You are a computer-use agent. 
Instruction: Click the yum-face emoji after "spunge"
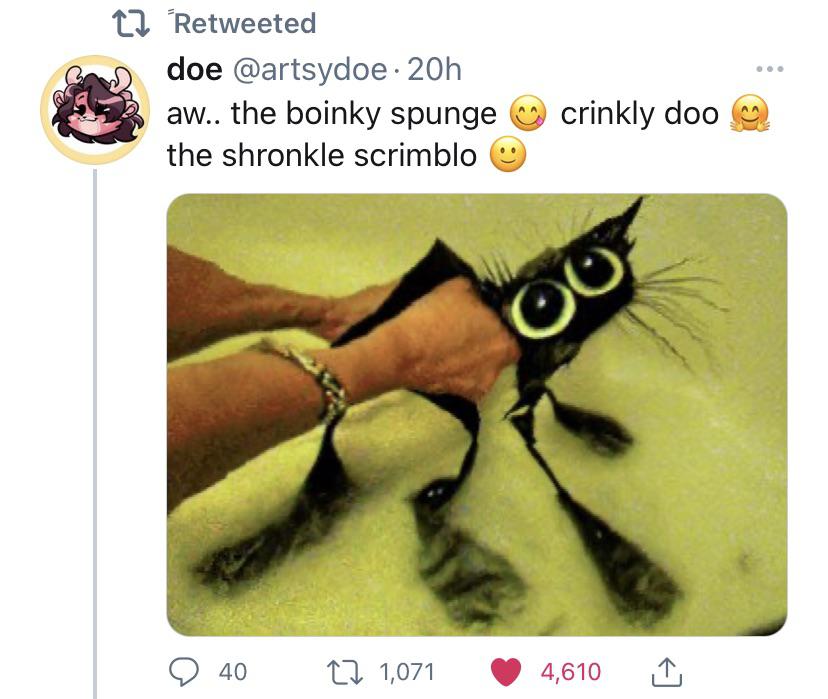click(527, 114)
